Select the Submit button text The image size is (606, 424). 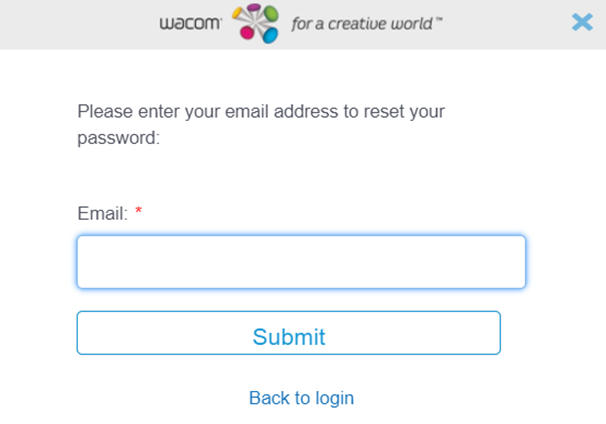(x=289, y=337)
